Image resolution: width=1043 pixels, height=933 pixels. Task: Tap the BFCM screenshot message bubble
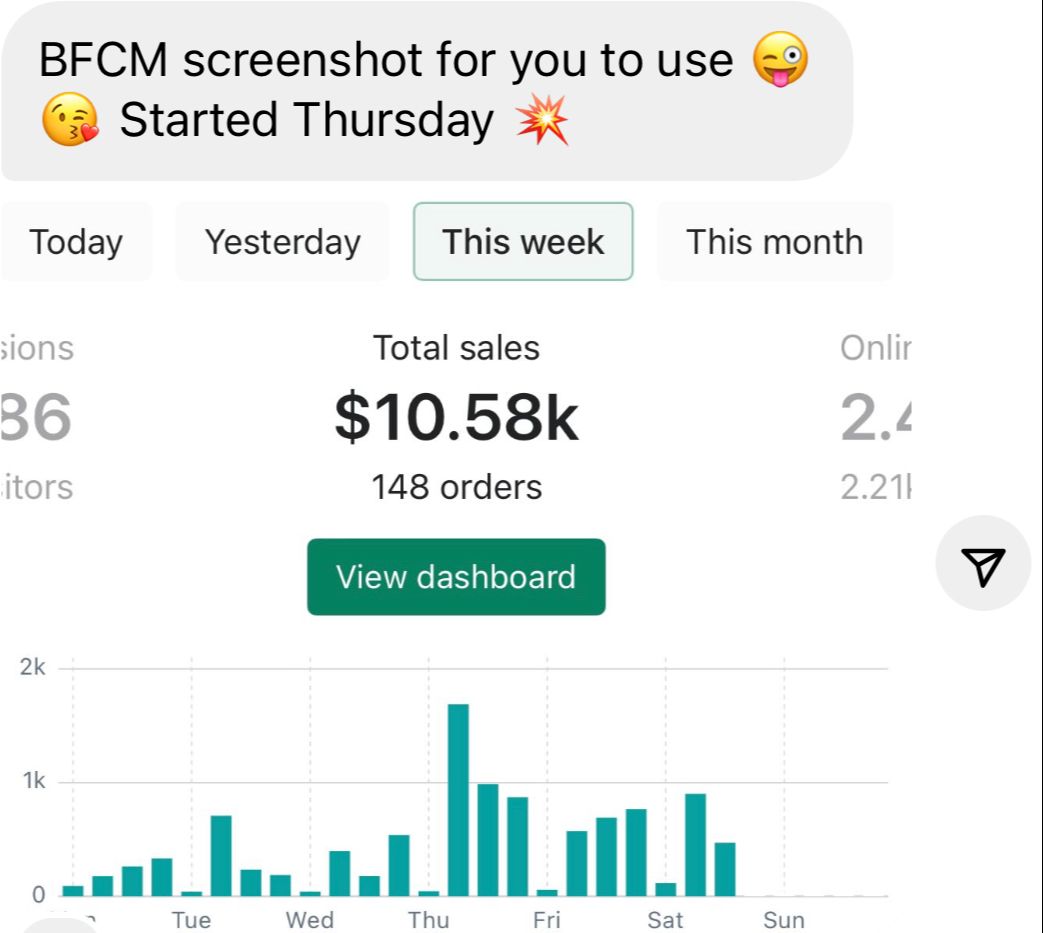click(x=424, y=90)
